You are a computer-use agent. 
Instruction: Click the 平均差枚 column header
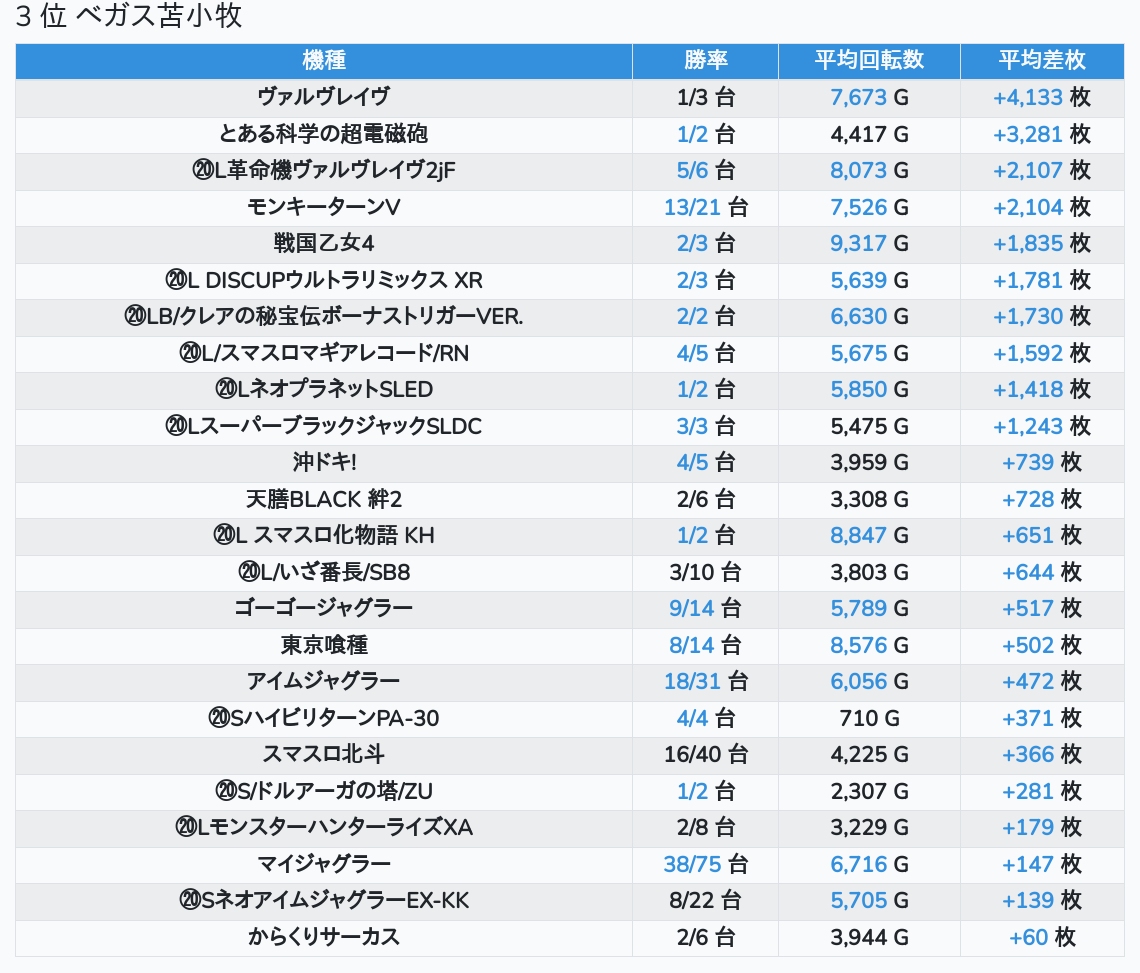[1041, 60]
